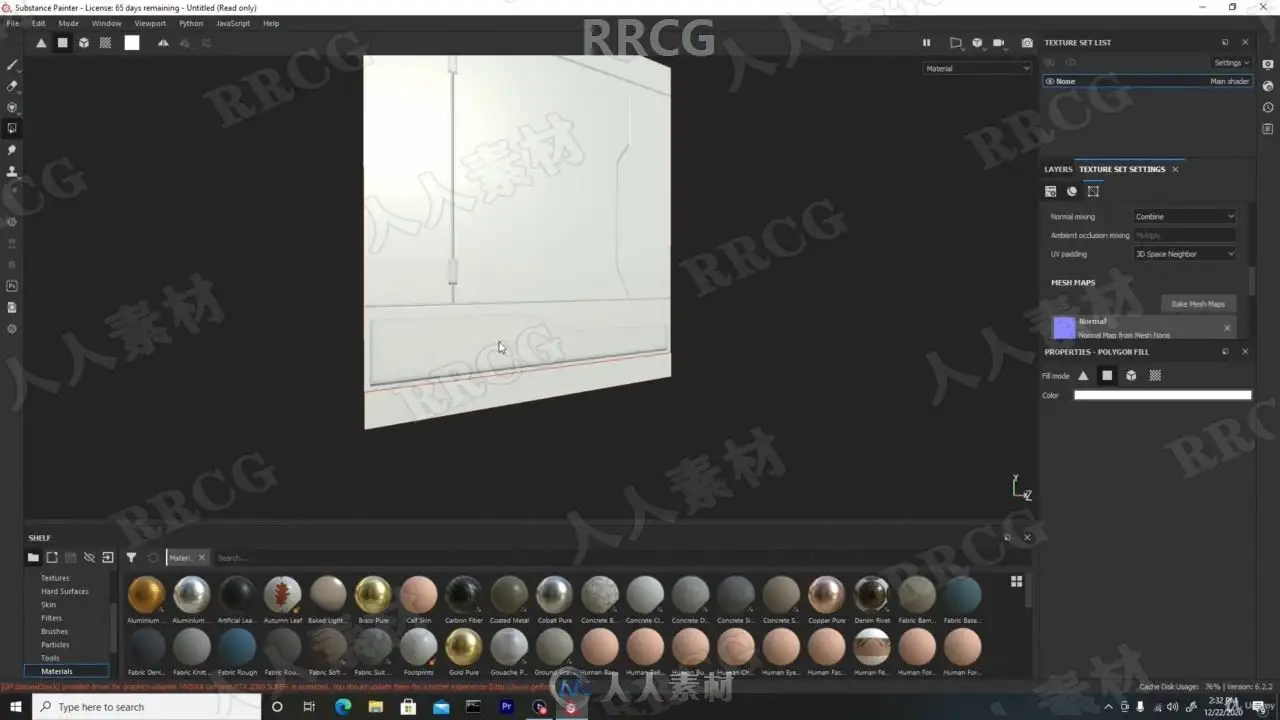Toggle the shelf grid view size icon
Image resolution: width=1280 pixels, height=720 pixels.
click(1017, 581)
